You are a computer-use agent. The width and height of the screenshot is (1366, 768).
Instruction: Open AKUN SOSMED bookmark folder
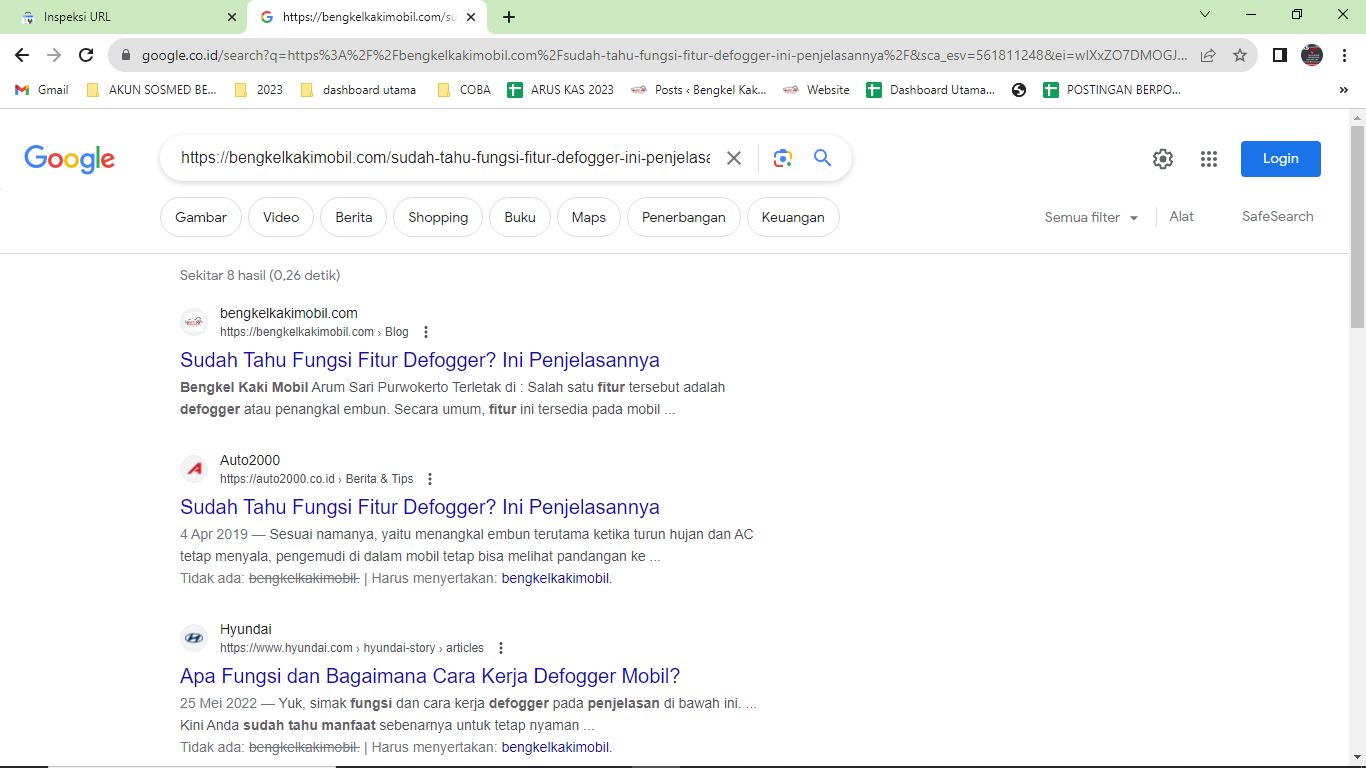[x=151, y=90]
